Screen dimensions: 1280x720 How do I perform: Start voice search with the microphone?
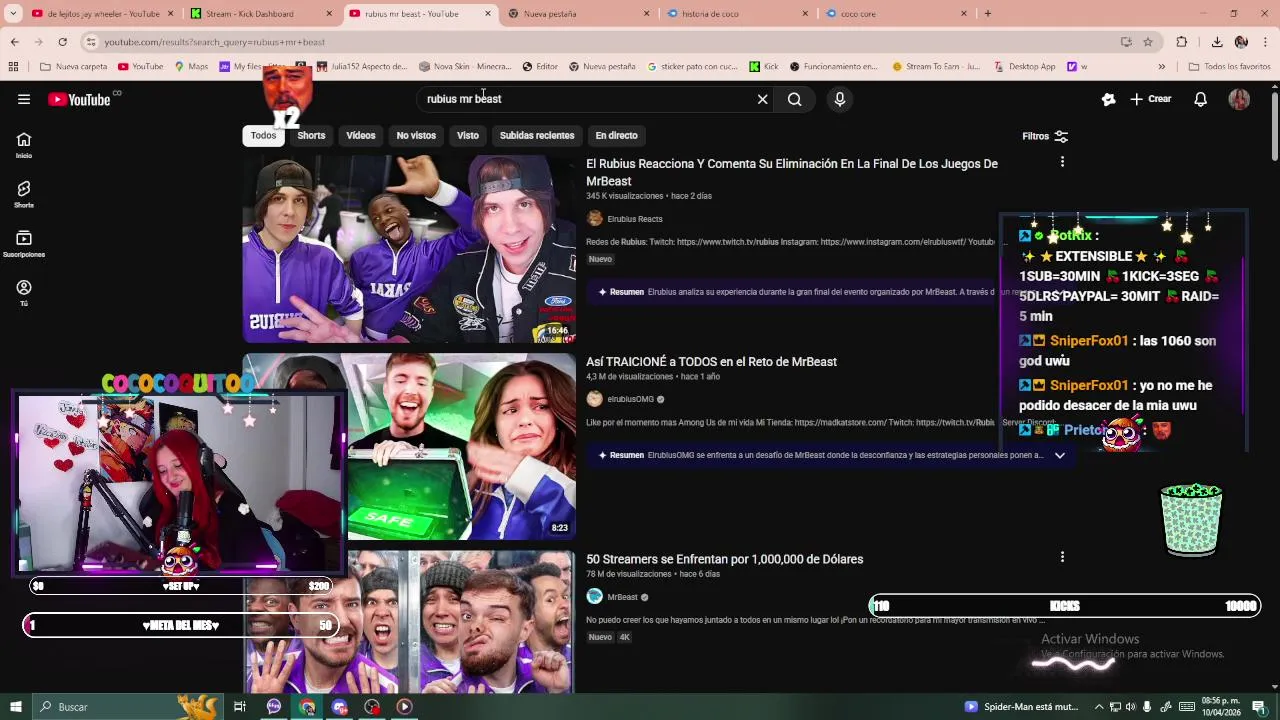pos(839,99)
